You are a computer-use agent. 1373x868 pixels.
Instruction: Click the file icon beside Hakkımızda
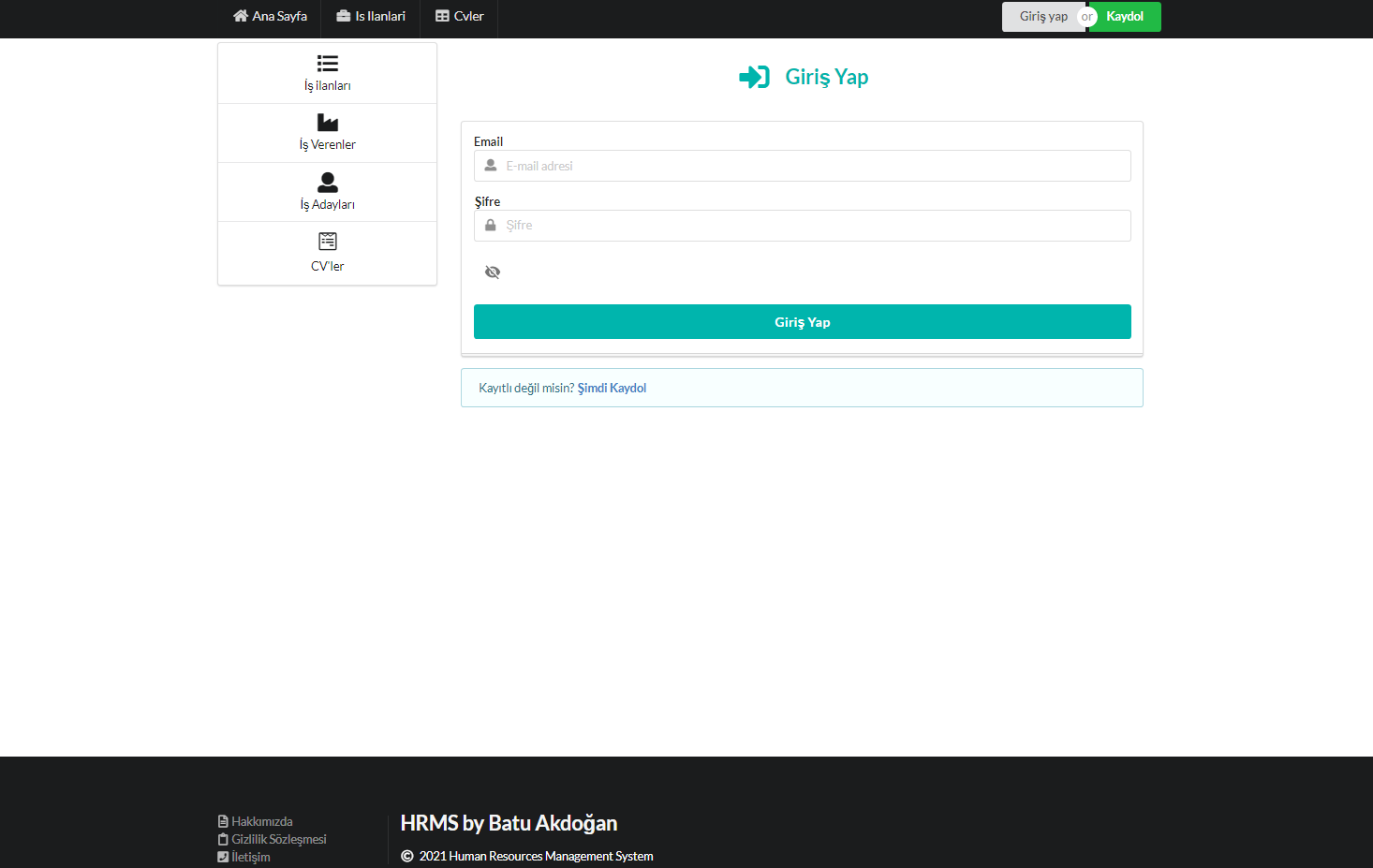click(x=223, y=821)
